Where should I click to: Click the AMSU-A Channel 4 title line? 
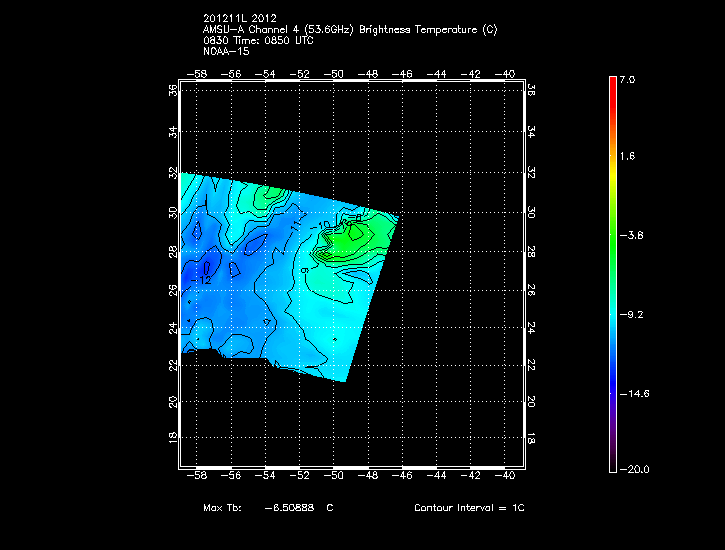[349, 29]
